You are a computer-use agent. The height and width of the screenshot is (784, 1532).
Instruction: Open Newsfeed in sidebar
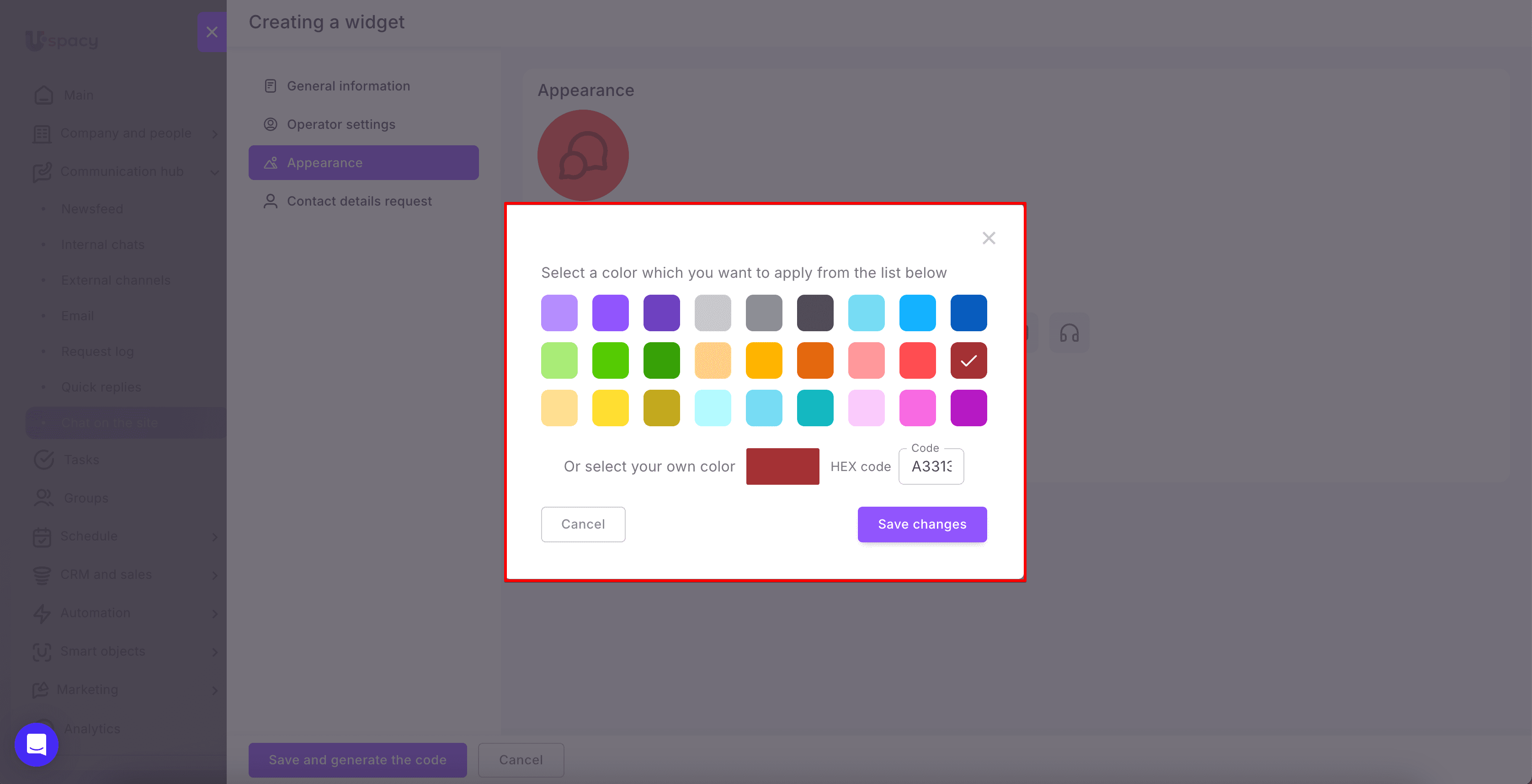coord(92,209)
